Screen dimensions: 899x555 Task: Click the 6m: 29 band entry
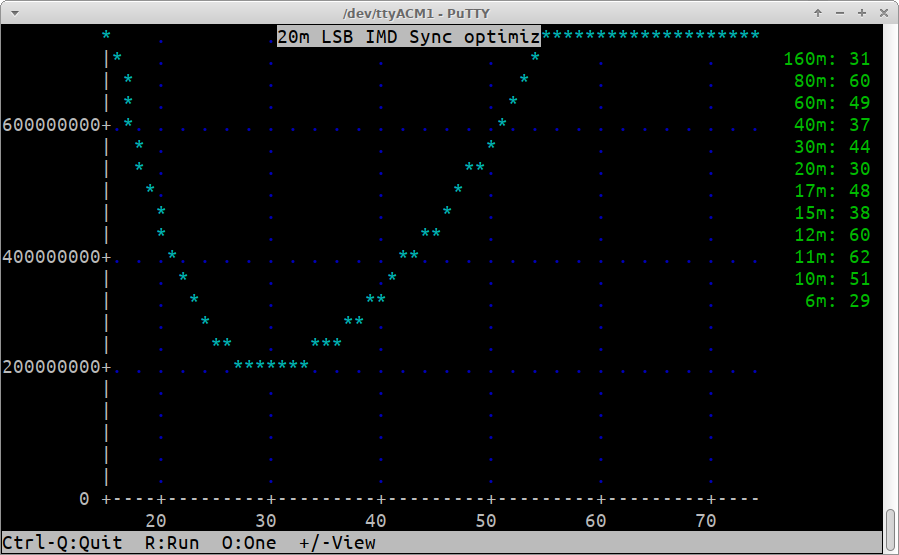click(837, 301)
